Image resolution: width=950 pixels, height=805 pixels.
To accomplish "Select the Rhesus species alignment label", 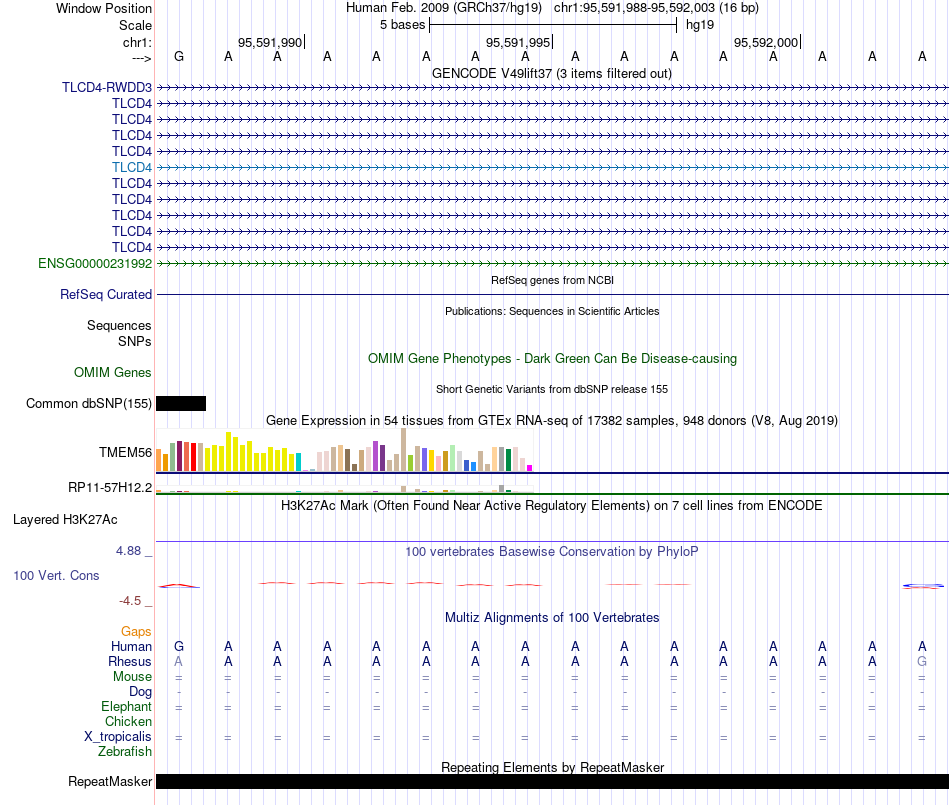I will pyautogui.click(x=130, y=661).
